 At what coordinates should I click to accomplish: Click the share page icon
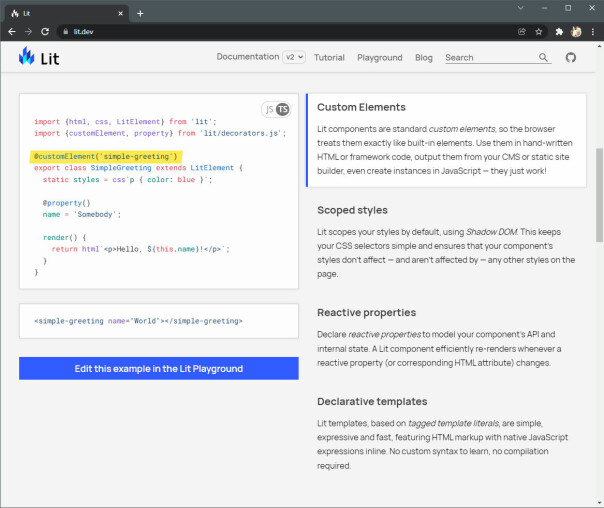click(522, 32)
